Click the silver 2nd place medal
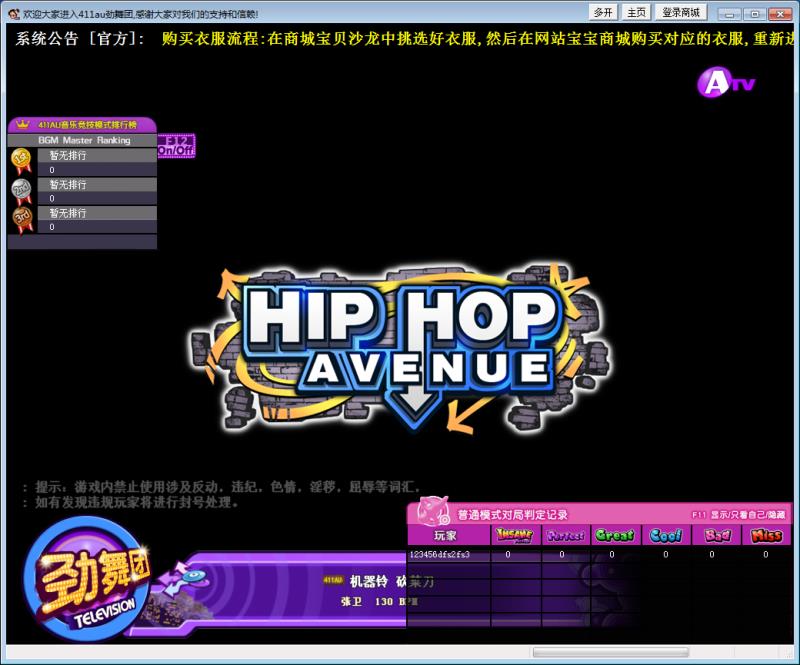This screenshot has width=800, height=665. pyautogui.click(x=21, y=191)
